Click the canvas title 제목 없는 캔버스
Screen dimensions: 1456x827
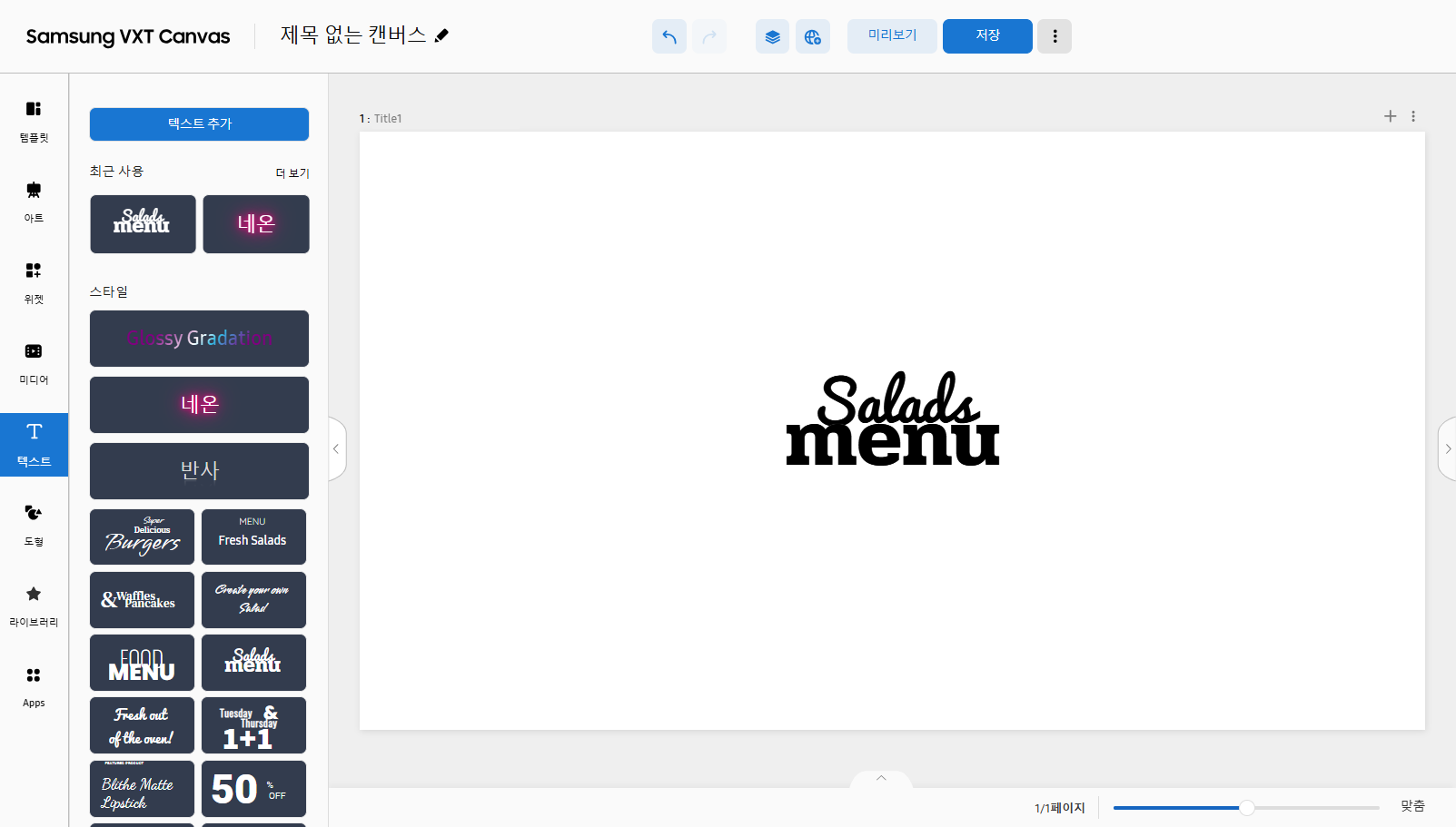point(353,35)
